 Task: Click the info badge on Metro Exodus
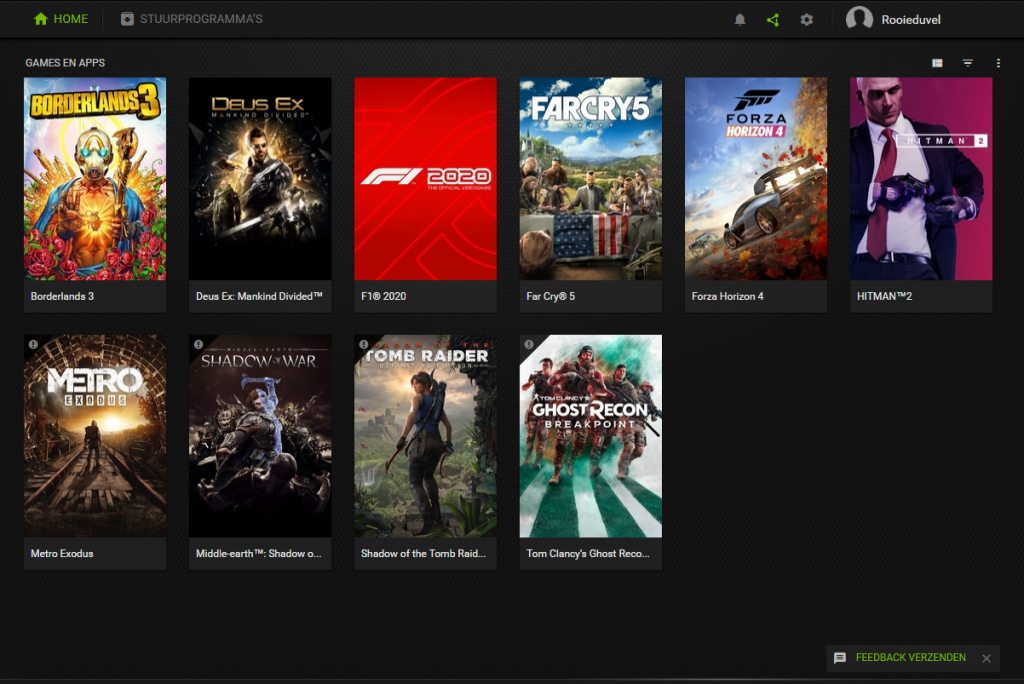pos(33,344)
